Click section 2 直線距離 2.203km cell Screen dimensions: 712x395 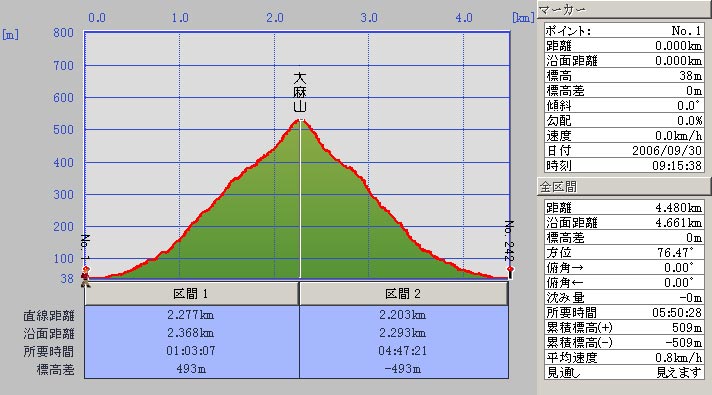click(403, 315)
